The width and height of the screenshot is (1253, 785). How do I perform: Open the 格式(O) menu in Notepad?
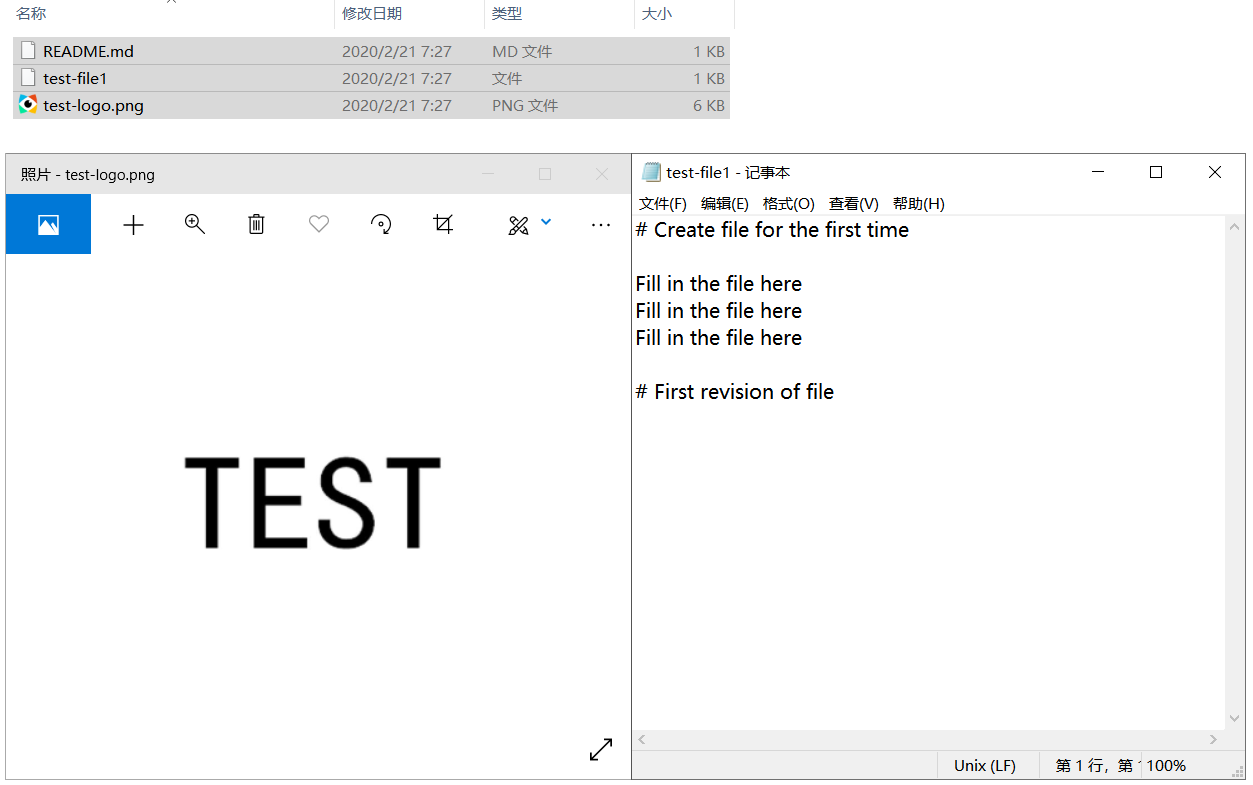click(788, 204)
